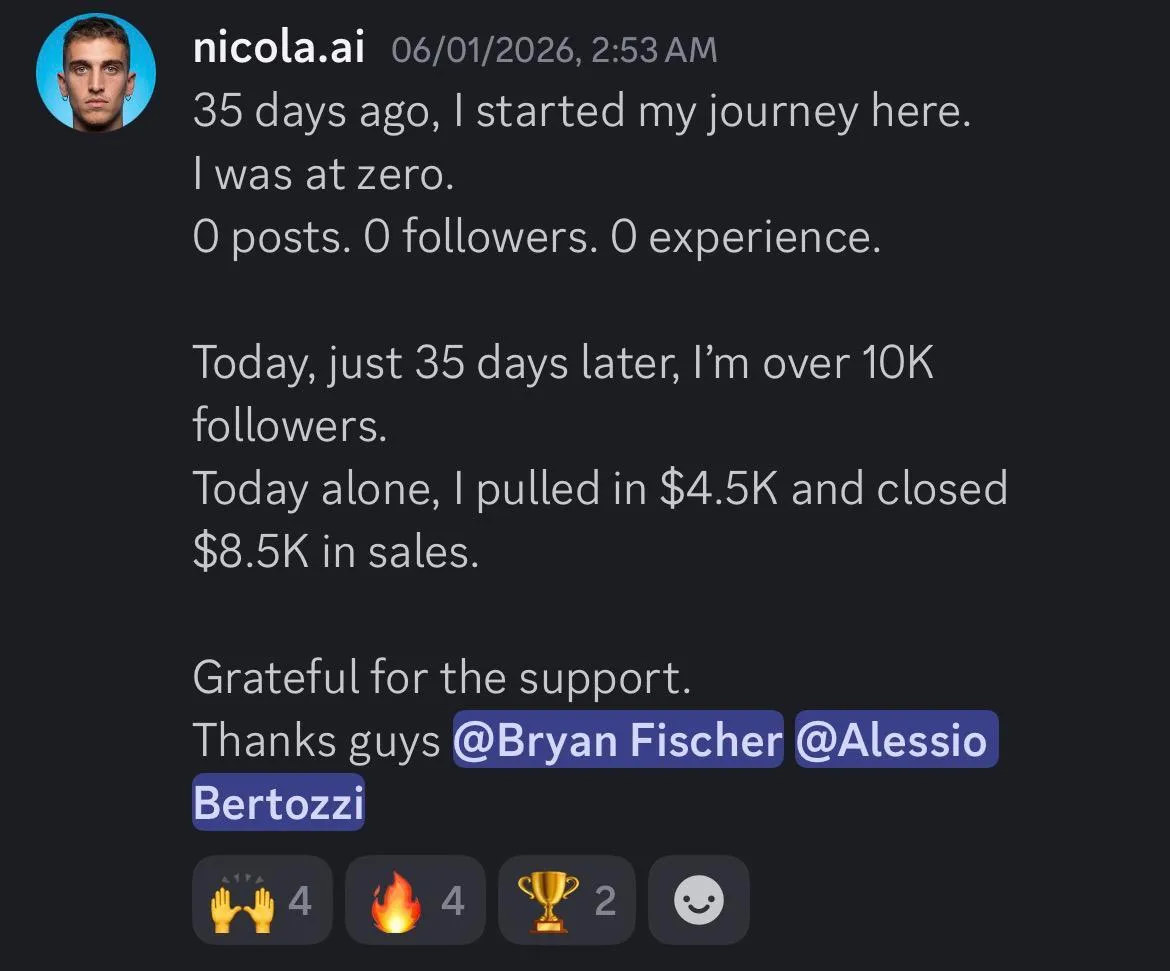Click the '$8.5K in sales.' line
Viewport: 1170px width, 971px height.
pos(335,552)
